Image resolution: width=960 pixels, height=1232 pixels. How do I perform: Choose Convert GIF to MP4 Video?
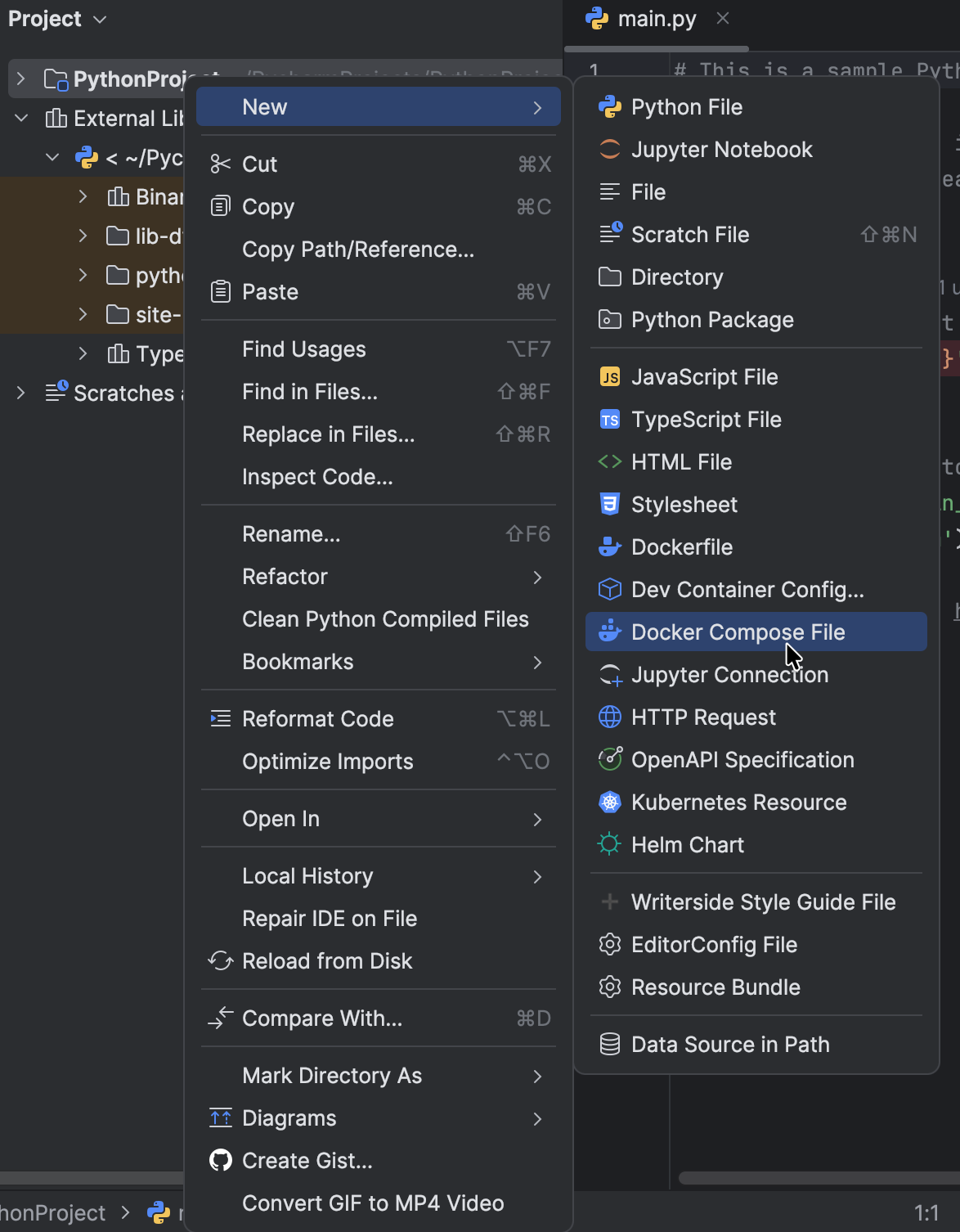click(x=379, y=1203)
